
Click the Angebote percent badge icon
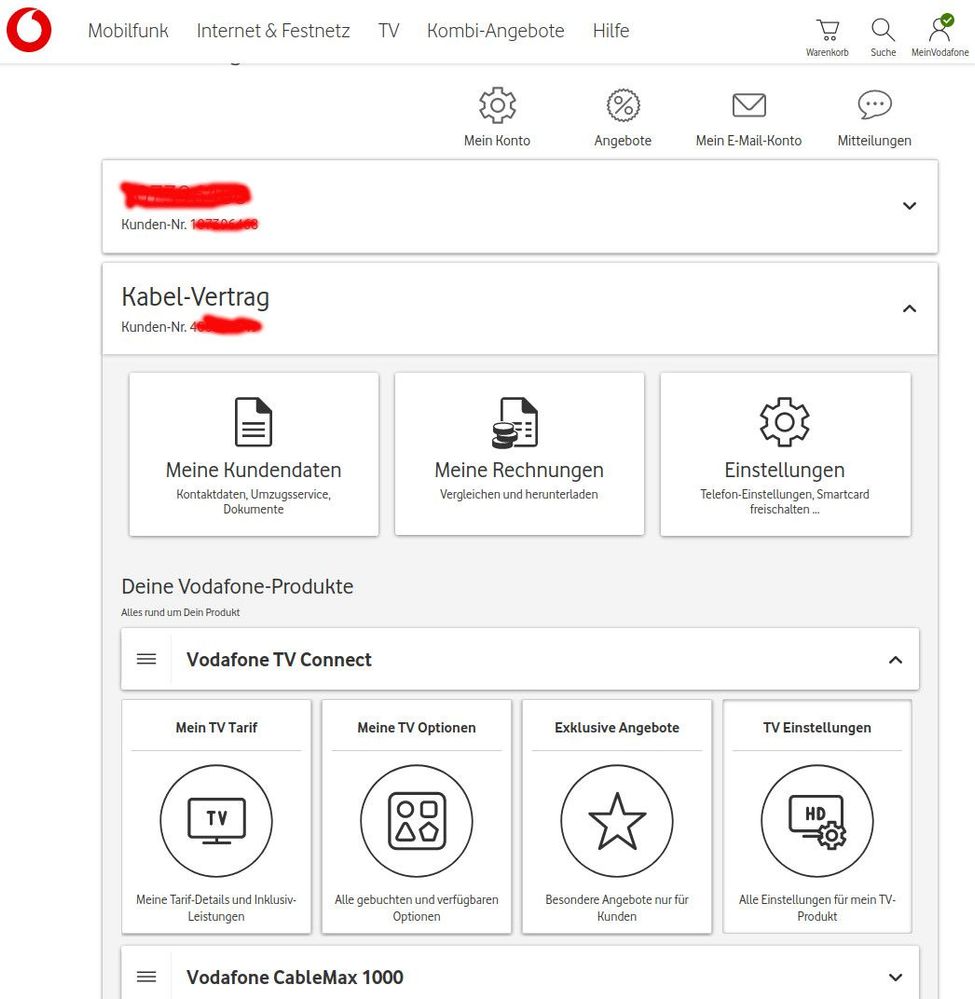click(623, 105)
